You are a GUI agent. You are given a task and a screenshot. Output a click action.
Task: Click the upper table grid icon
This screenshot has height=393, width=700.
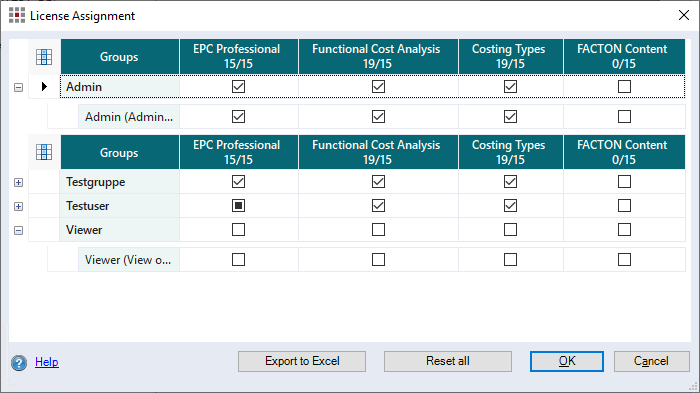coord(44,57)
